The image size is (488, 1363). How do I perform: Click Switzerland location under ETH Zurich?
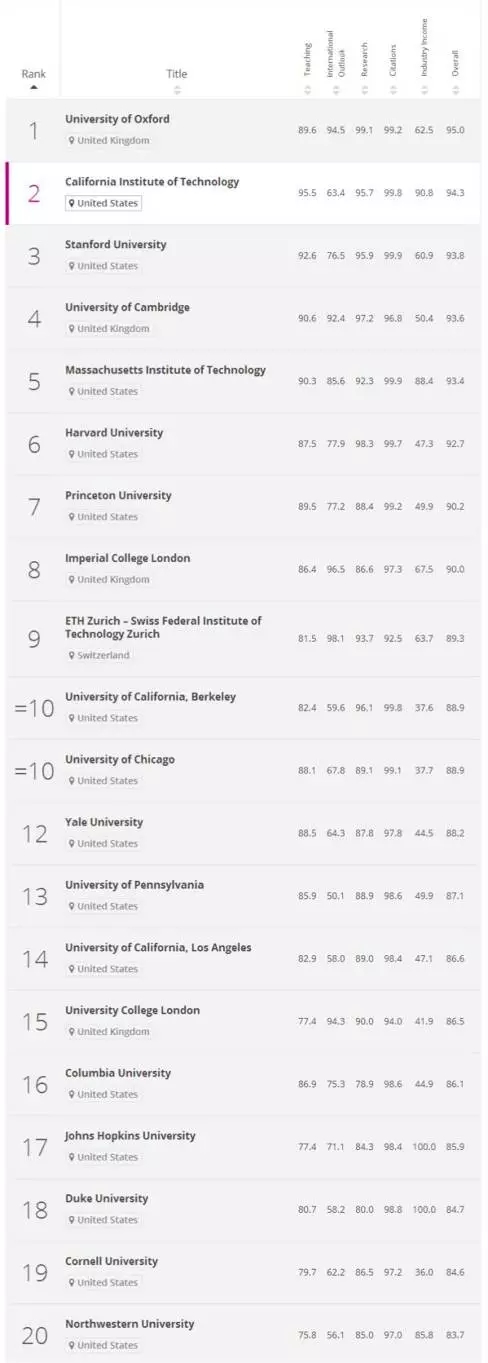[99, 656]
